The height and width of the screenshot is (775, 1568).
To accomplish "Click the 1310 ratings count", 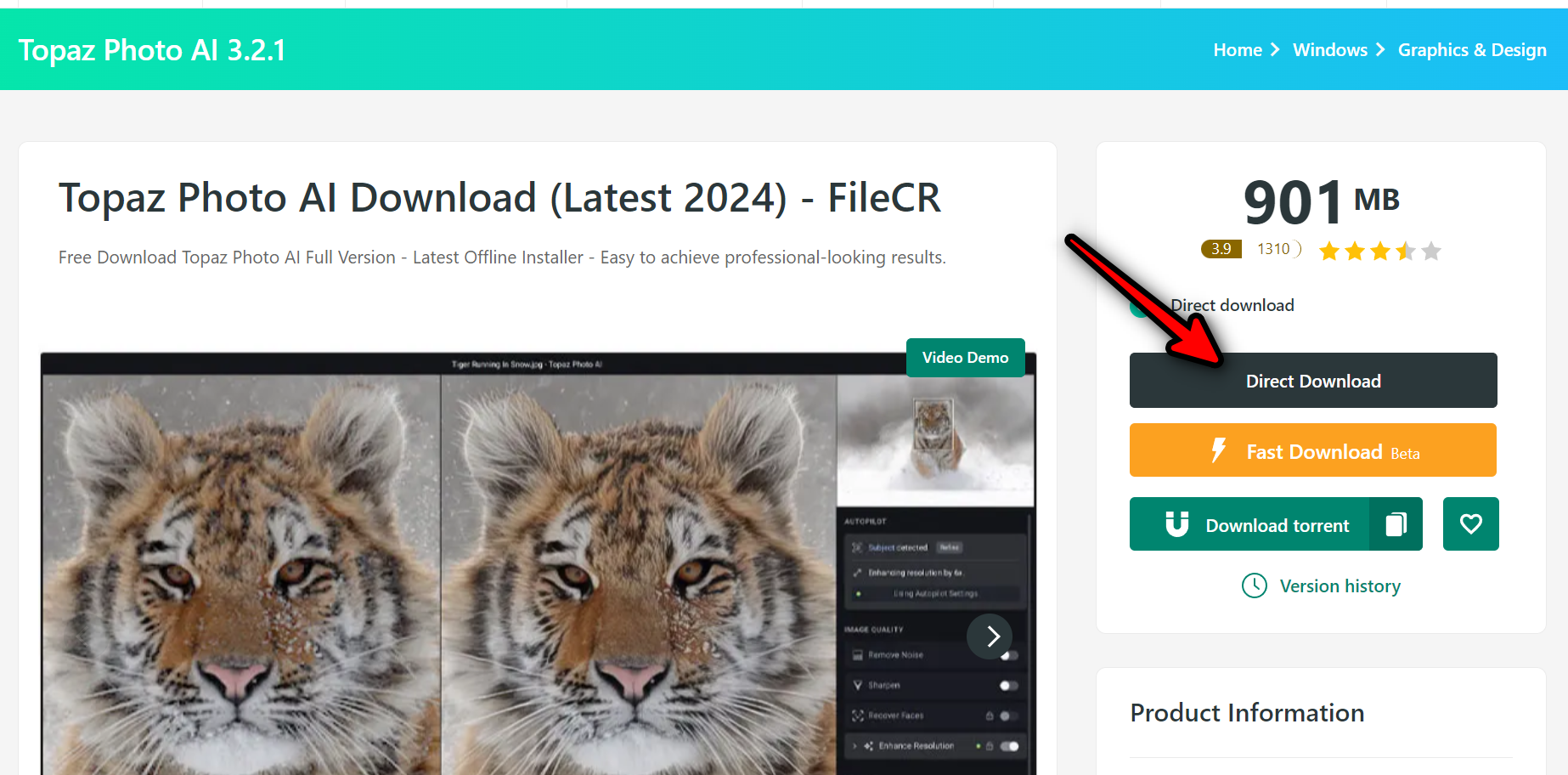I will (x=1273, y=249).
